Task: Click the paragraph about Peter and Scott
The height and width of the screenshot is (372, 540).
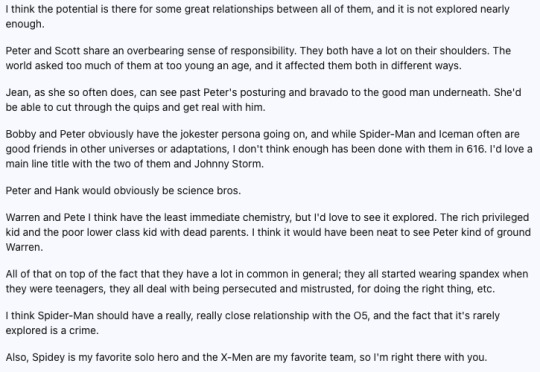Action: point(258,58)
